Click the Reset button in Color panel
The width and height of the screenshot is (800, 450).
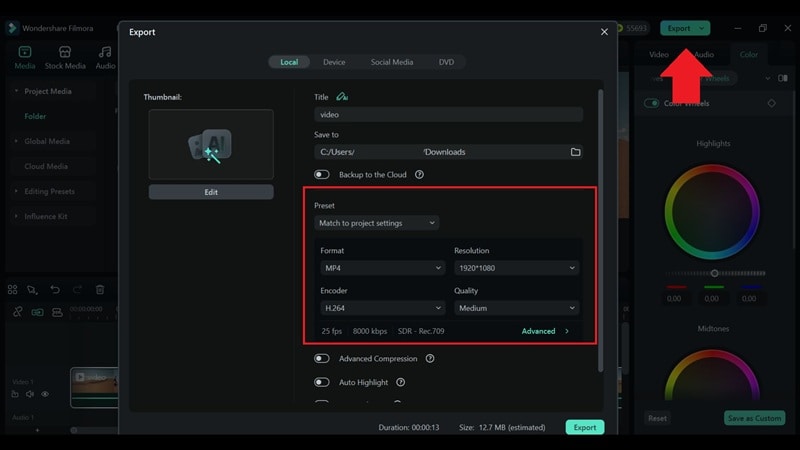click(x=657, y=418)
